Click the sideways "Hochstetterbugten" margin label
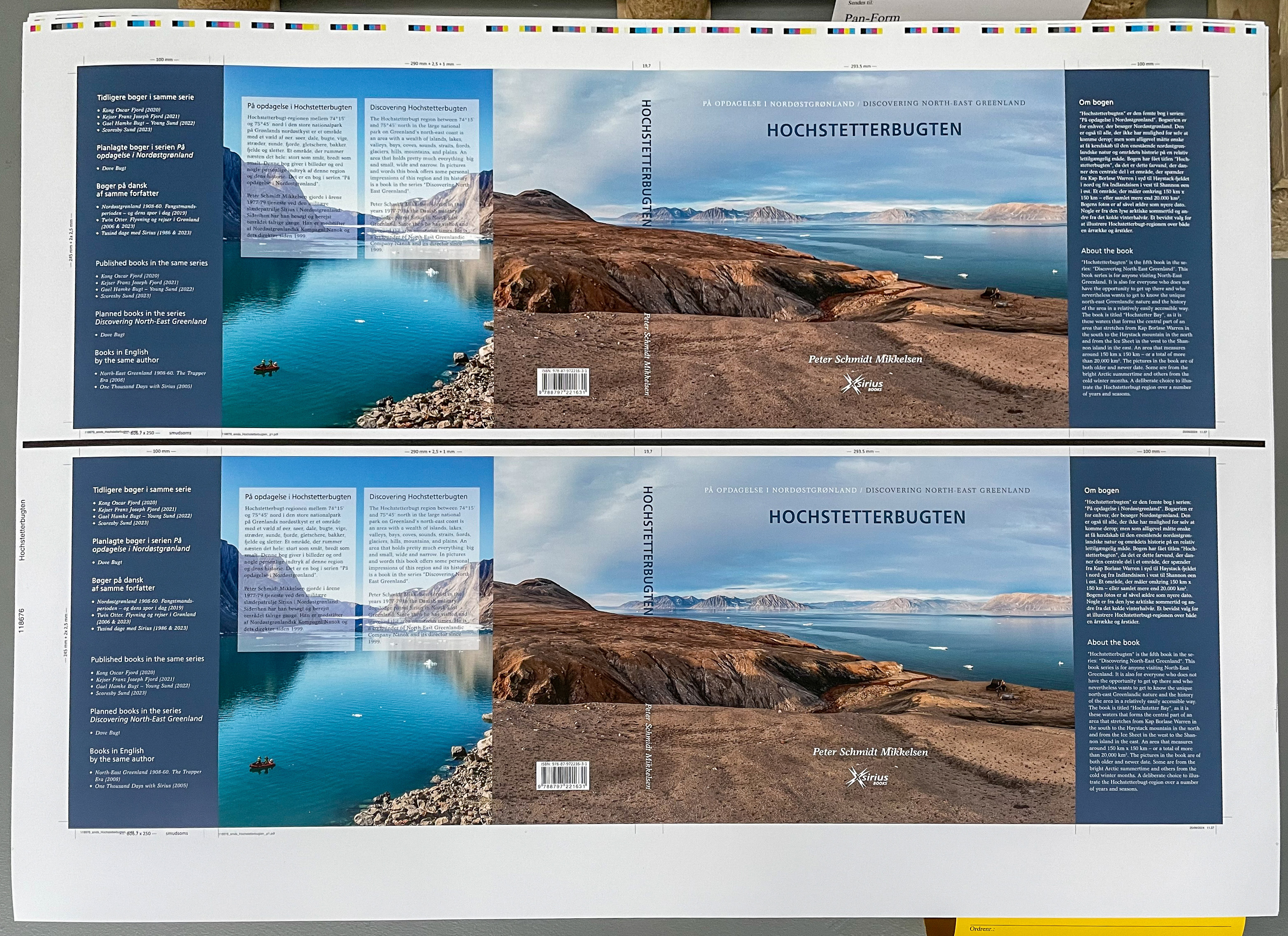Image resolution: width=1288 pixels, height=936 pixels. pyautogui.click(x=22, y=530)
